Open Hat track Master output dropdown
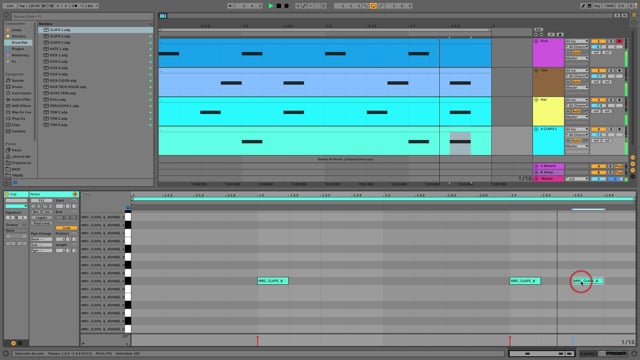The height and width of the screenshot is (360, 640). 577,117
